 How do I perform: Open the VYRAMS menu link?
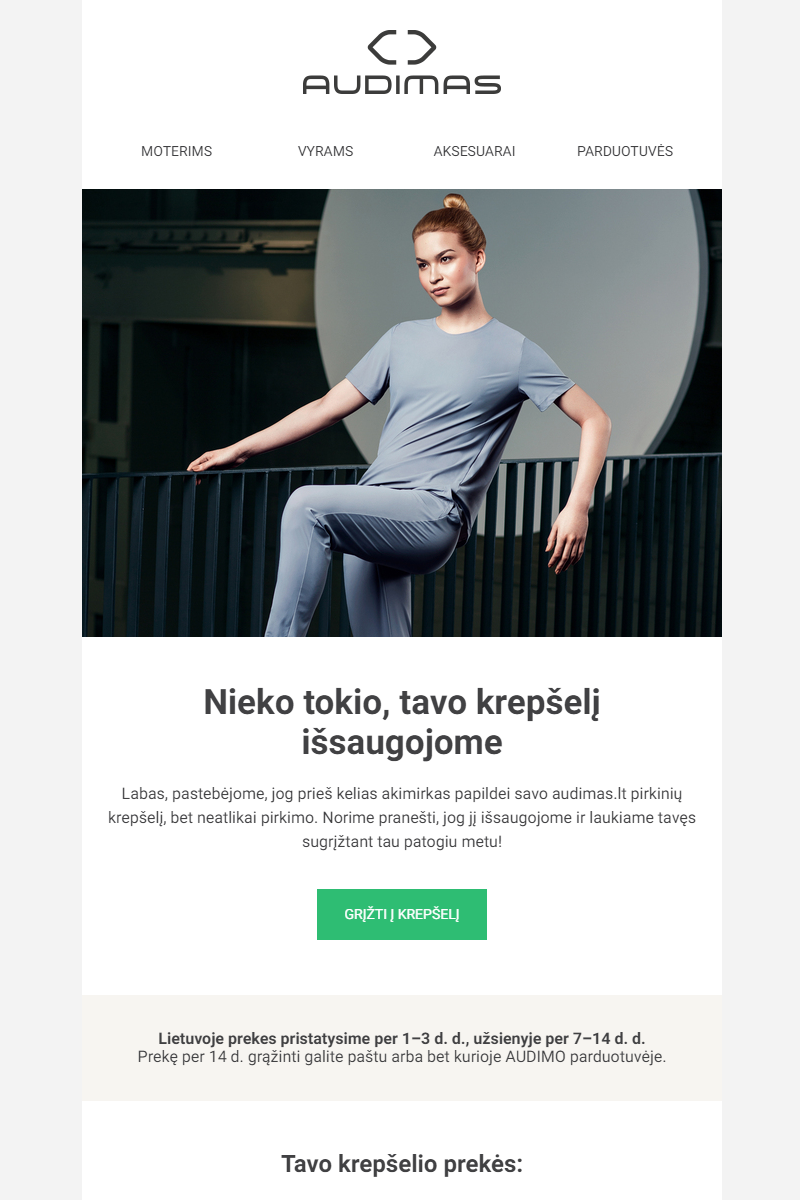point(325,152)
